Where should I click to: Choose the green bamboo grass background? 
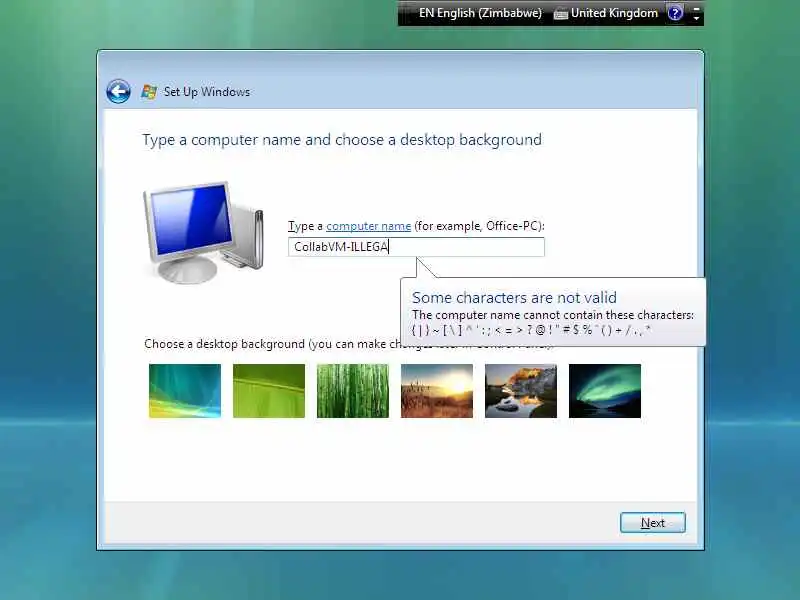[353, 391]
